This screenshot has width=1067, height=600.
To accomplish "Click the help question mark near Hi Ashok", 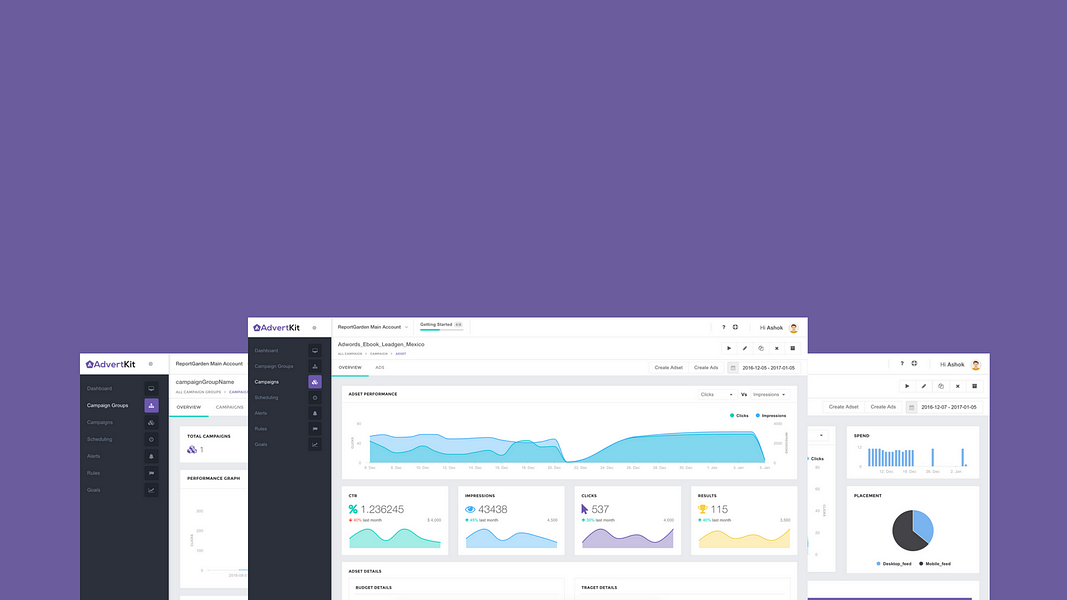I will [x=723, y=327].
